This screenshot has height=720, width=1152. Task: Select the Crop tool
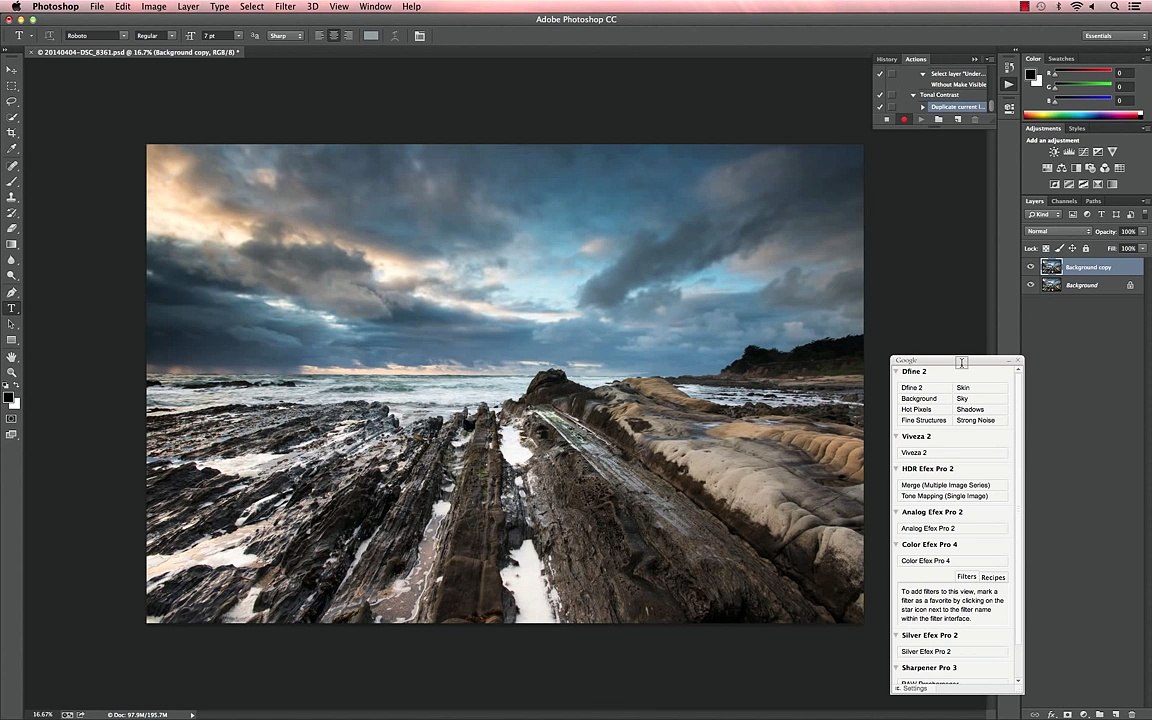point(12,133)
